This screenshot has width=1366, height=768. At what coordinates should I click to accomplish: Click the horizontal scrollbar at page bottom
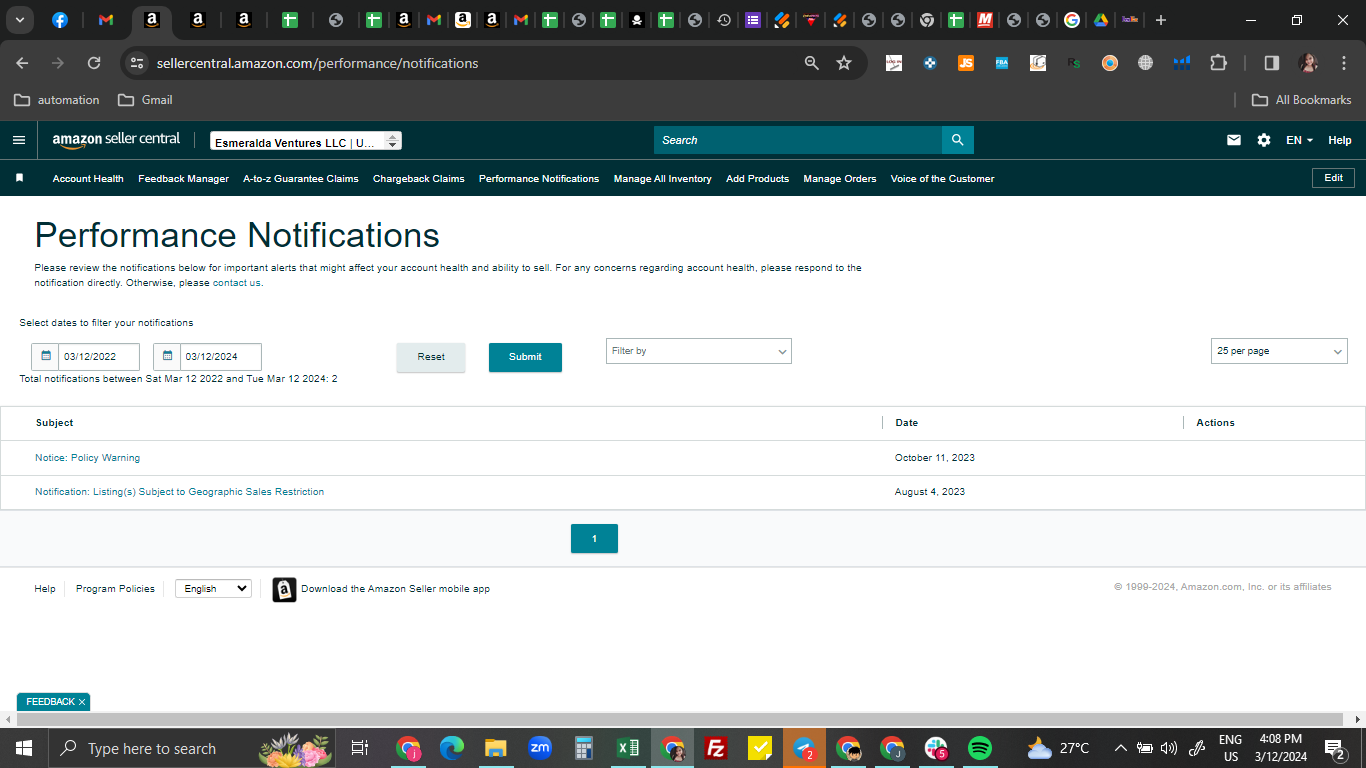pos(679,720)
